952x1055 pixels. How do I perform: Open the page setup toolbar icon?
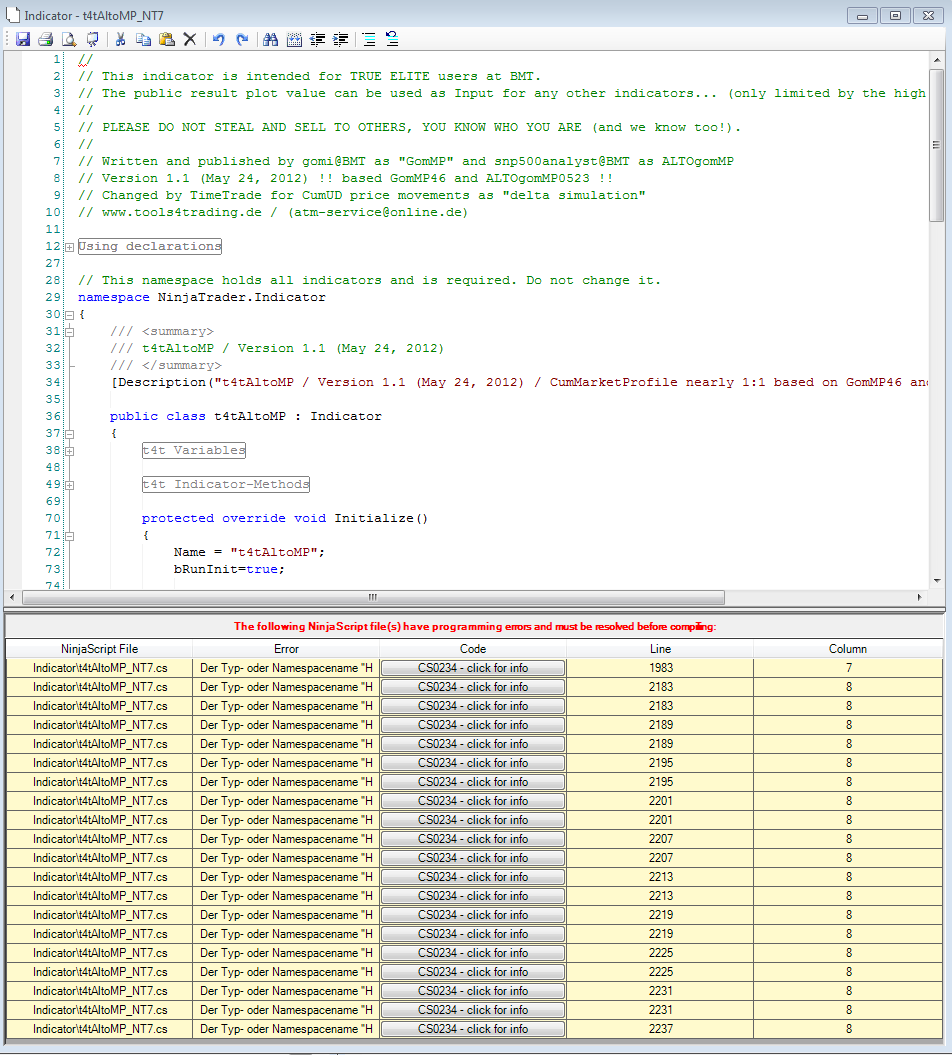92,39
